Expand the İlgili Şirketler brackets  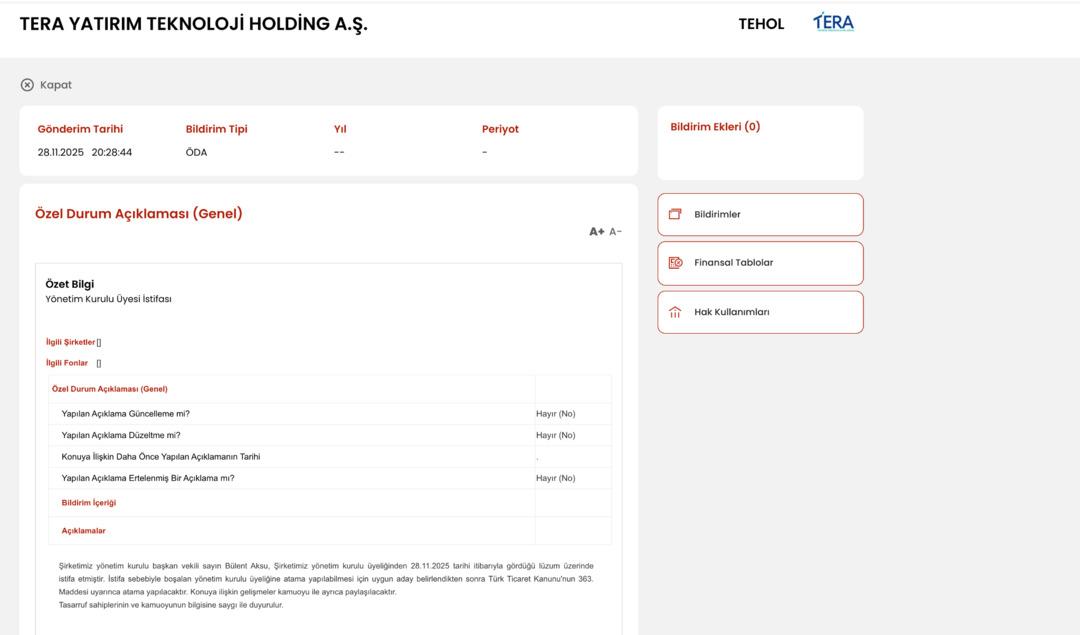click(x=99, y=341)
